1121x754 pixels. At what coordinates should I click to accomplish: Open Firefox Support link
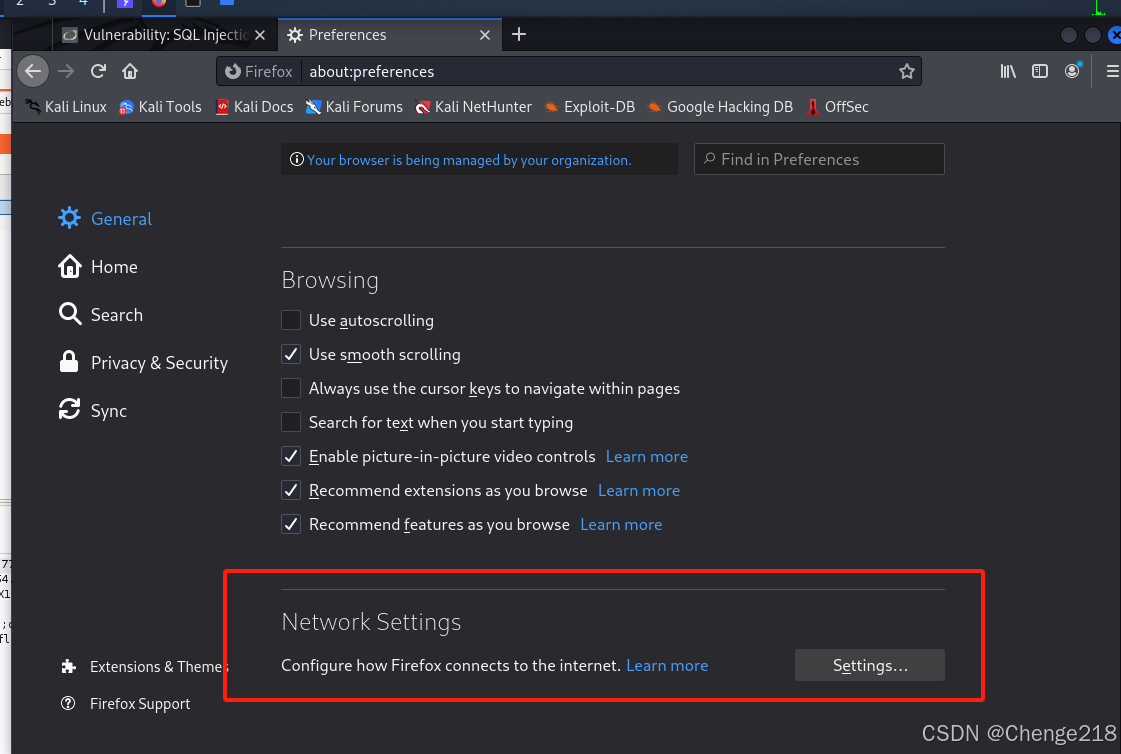click(126, 703)
